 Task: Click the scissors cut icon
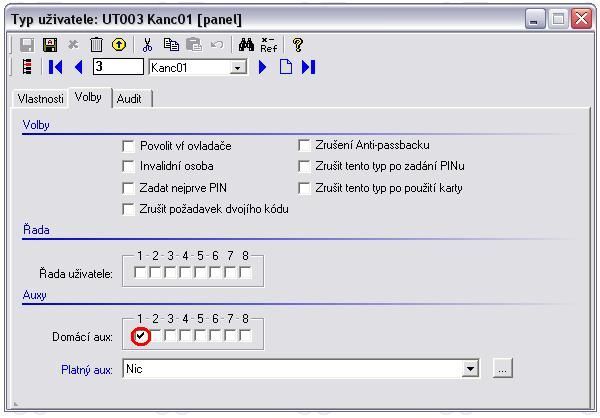tap(148, 45)
